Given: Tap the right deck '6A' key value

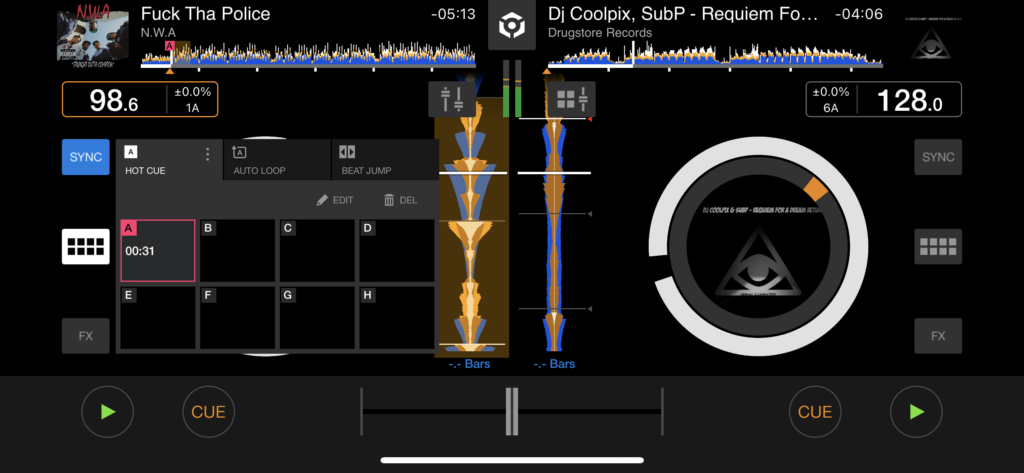Looking at the screenshot, I should tap(831, 108).
